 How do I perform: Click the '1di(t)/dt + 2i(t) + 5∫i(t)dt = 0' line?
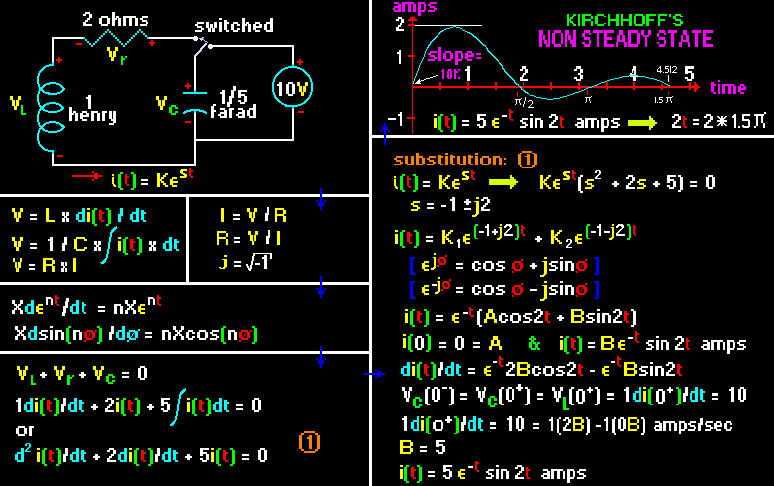(x=138, y=406)
